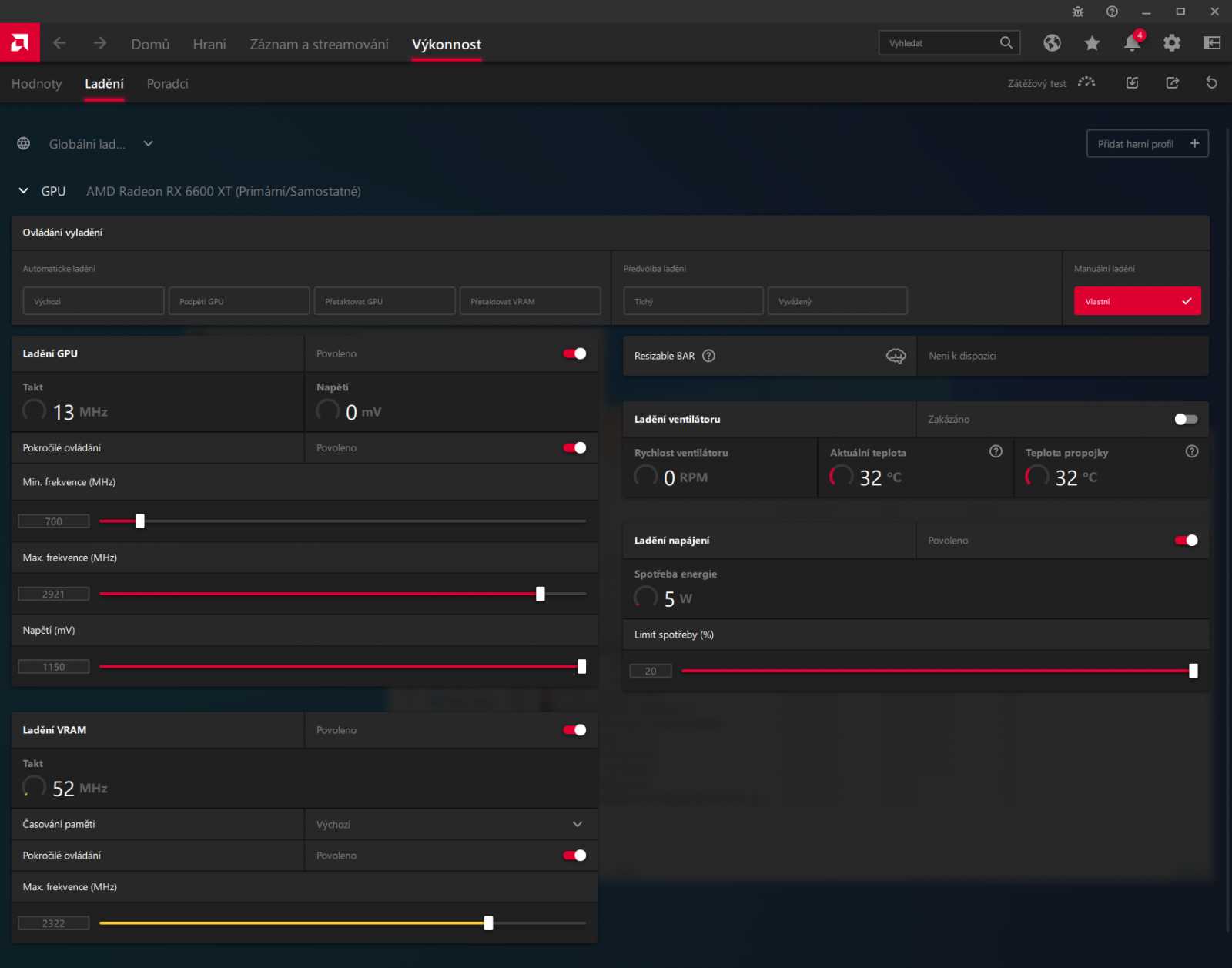Open Záznam a streamování menu
The height and width of the screenshot is (968, 1232).
point(319,44)
